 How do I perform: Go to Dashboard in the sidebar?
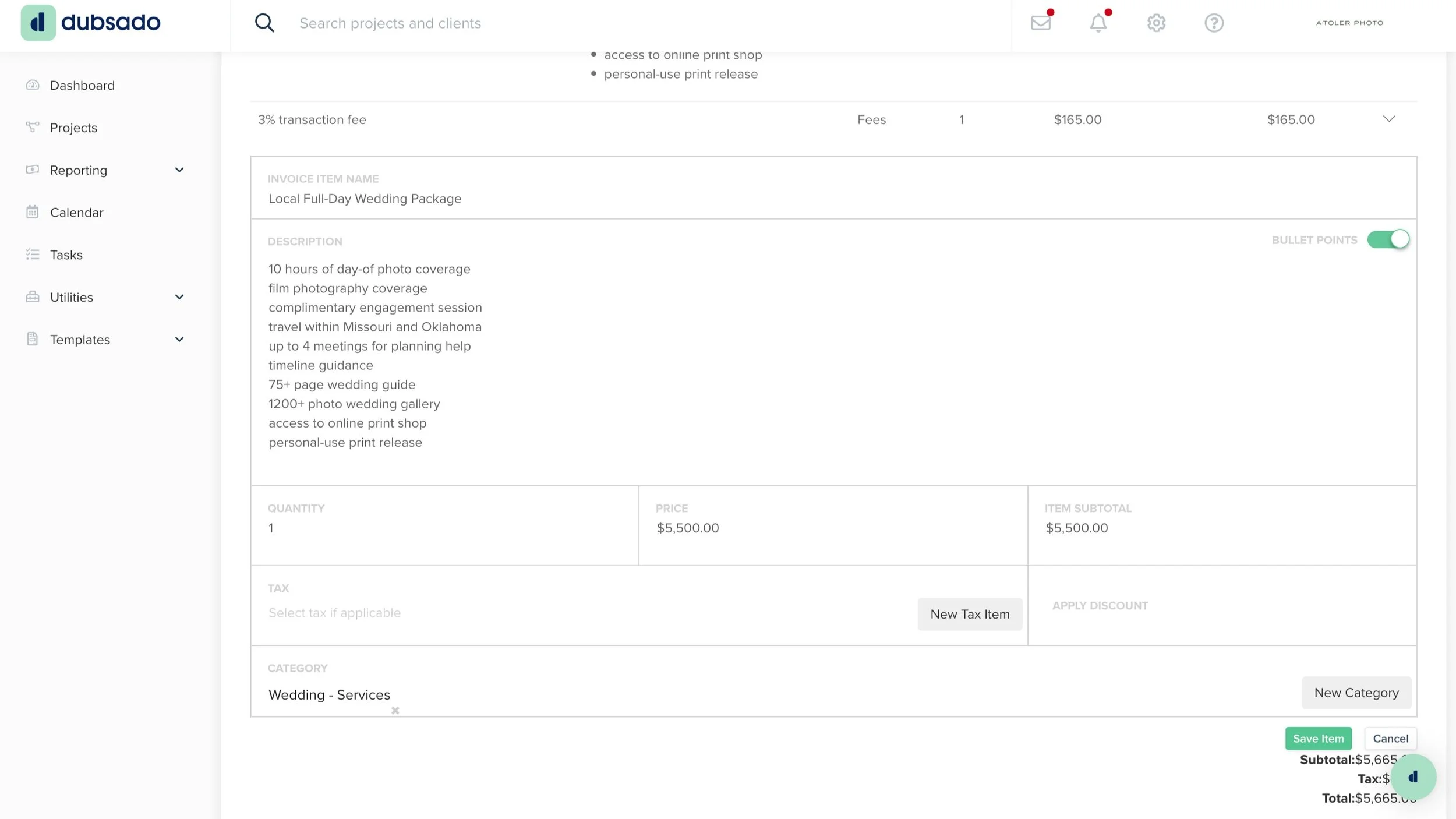(82, 86)
